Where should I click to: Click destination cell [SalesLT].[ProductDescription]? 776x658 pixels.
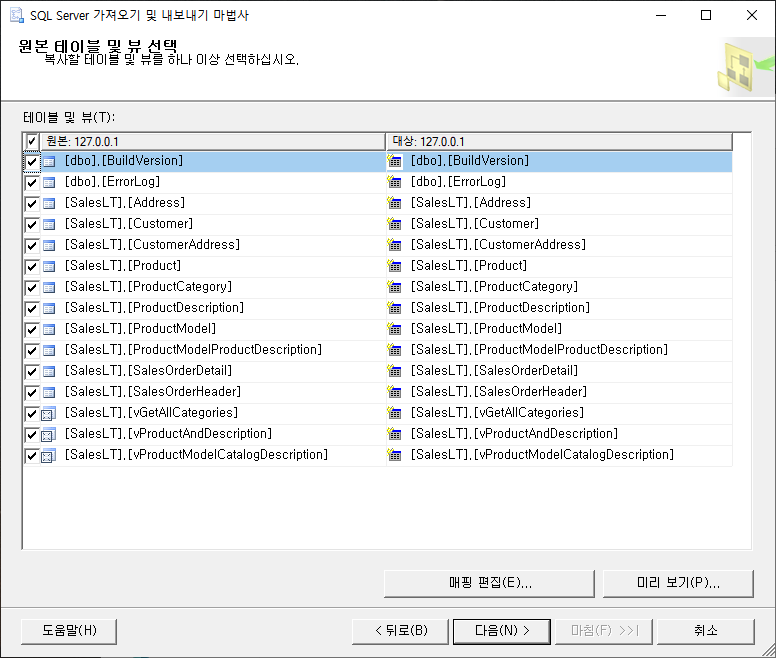(x=559, y=308)
